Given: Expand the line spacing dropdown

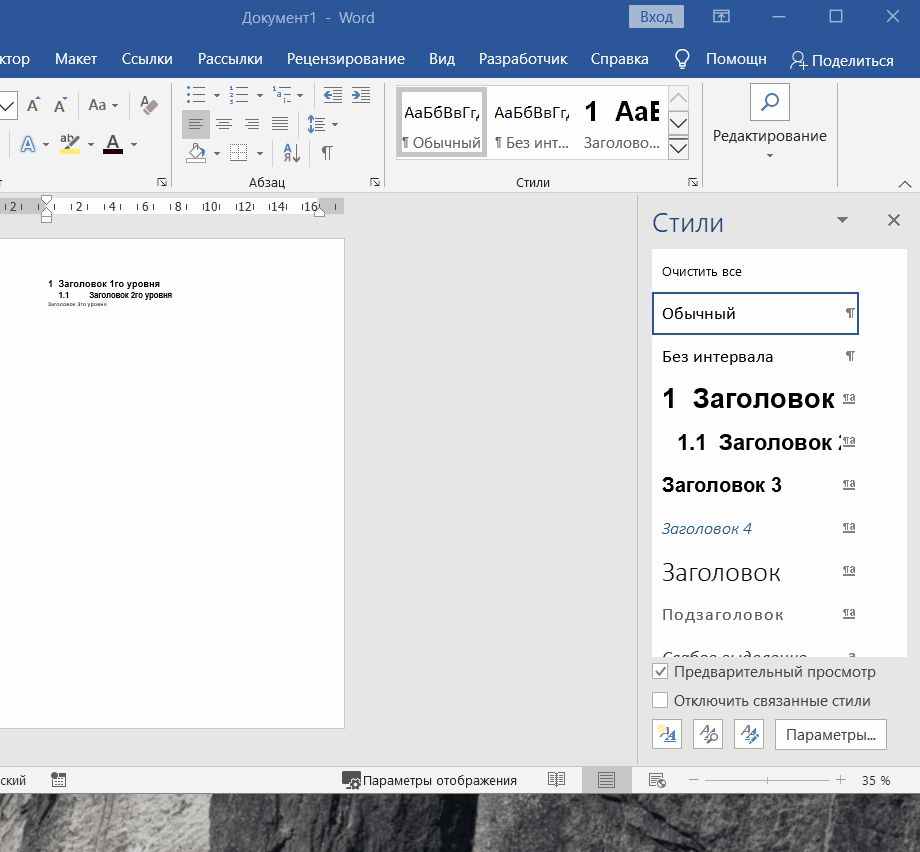Looking at the screenshot, I should click(x=335, y=124).
